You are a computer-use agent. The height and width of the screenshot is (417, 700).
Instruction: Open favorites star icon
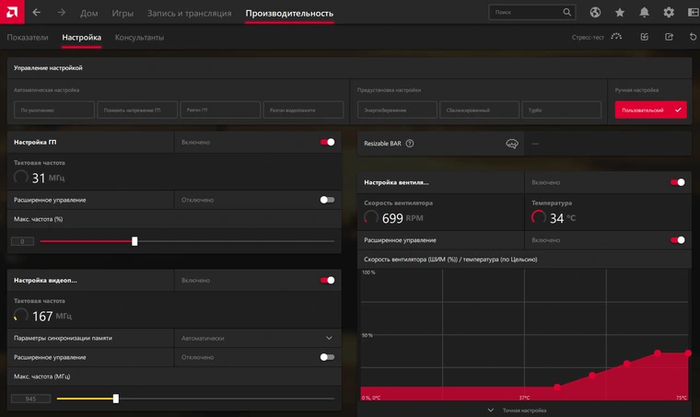619,13
